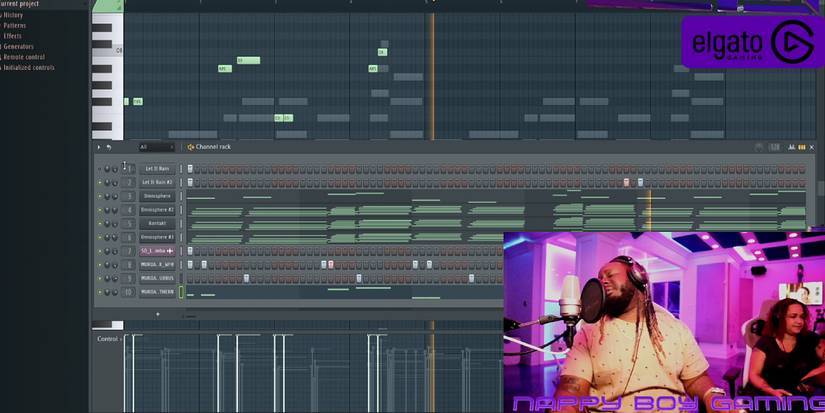Click the plus button below the channel rack
The width and height of the screenshot is (825, 413).
click(x=157, y=315)
